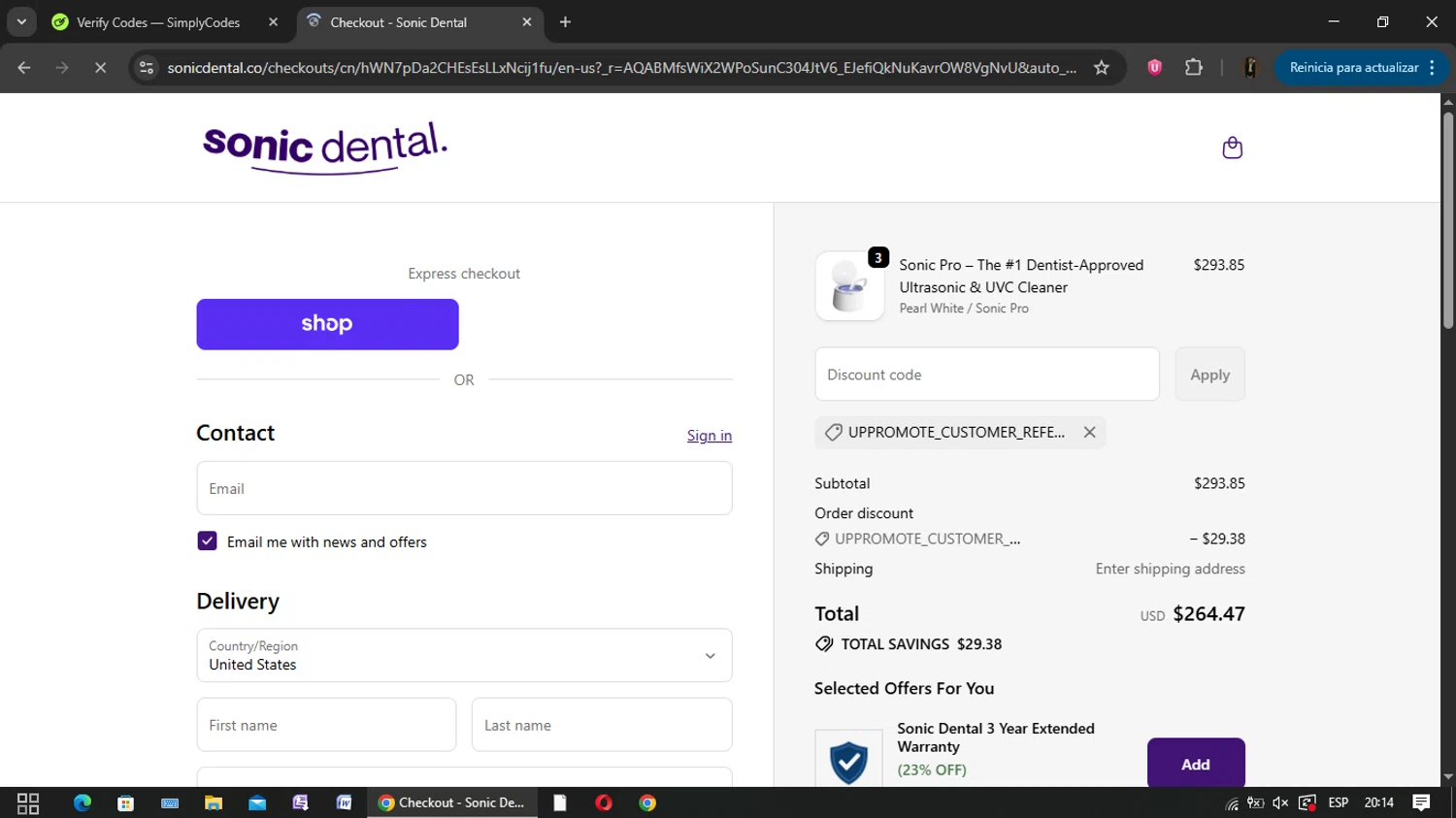This screenshot has width=1456, height=818.
Task: Open a new browser tab
Action: coord(565,22)
